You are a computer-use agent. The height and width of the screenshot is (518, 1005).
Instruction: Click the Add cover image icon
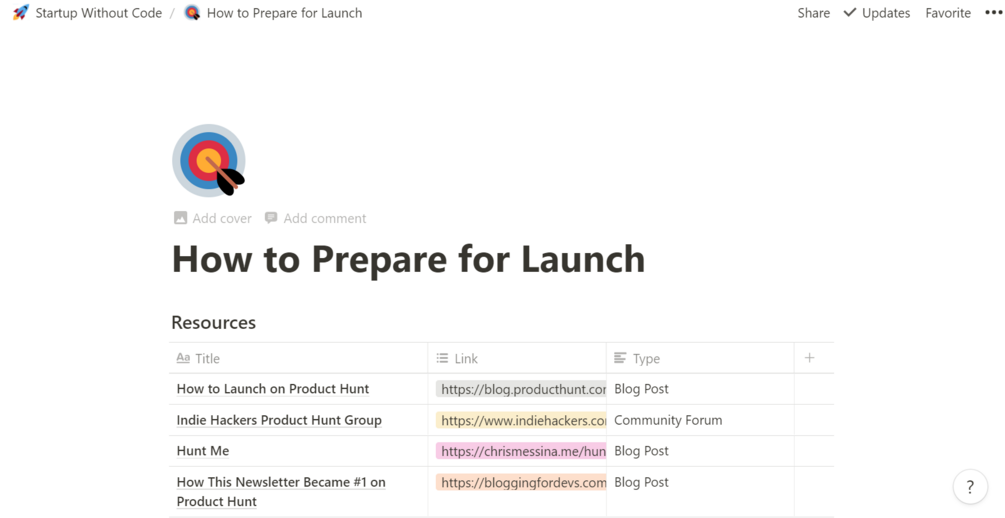coord(181,218)
